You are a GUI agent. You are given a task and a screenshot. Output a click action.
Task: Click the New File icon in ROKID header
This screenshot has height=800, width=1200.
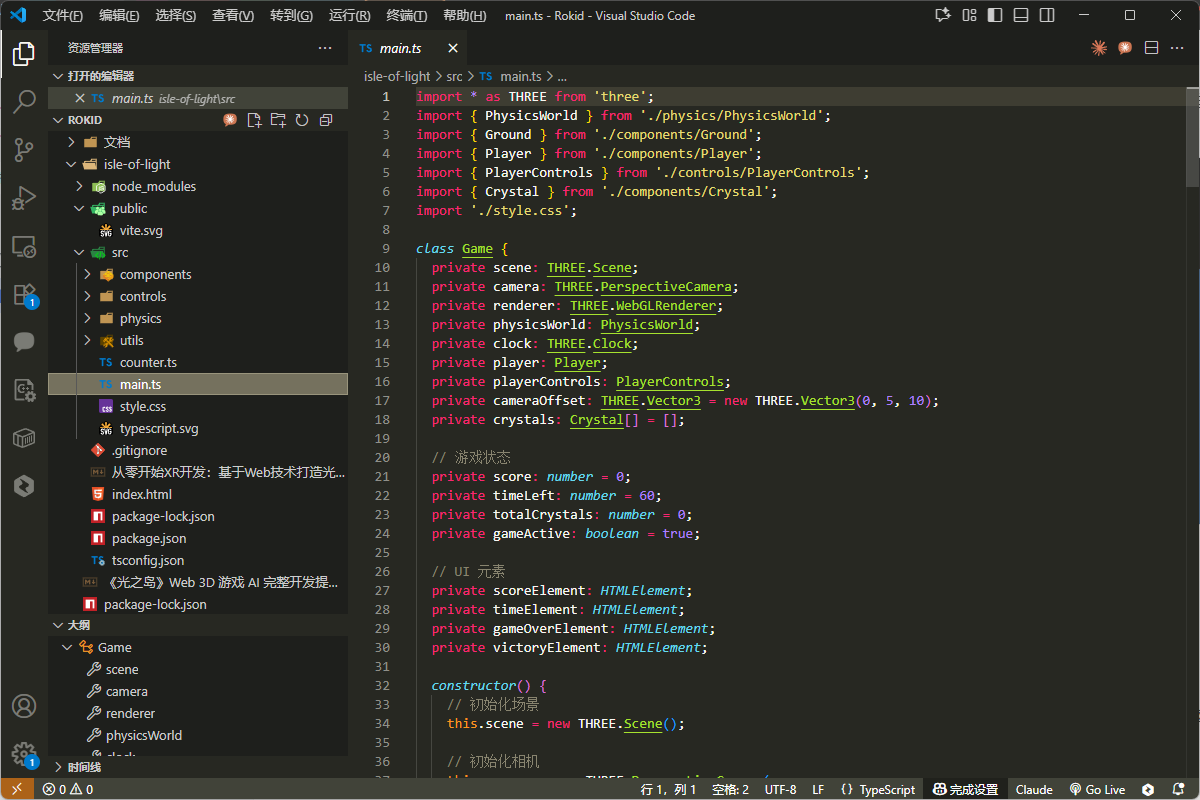(254, 120)
